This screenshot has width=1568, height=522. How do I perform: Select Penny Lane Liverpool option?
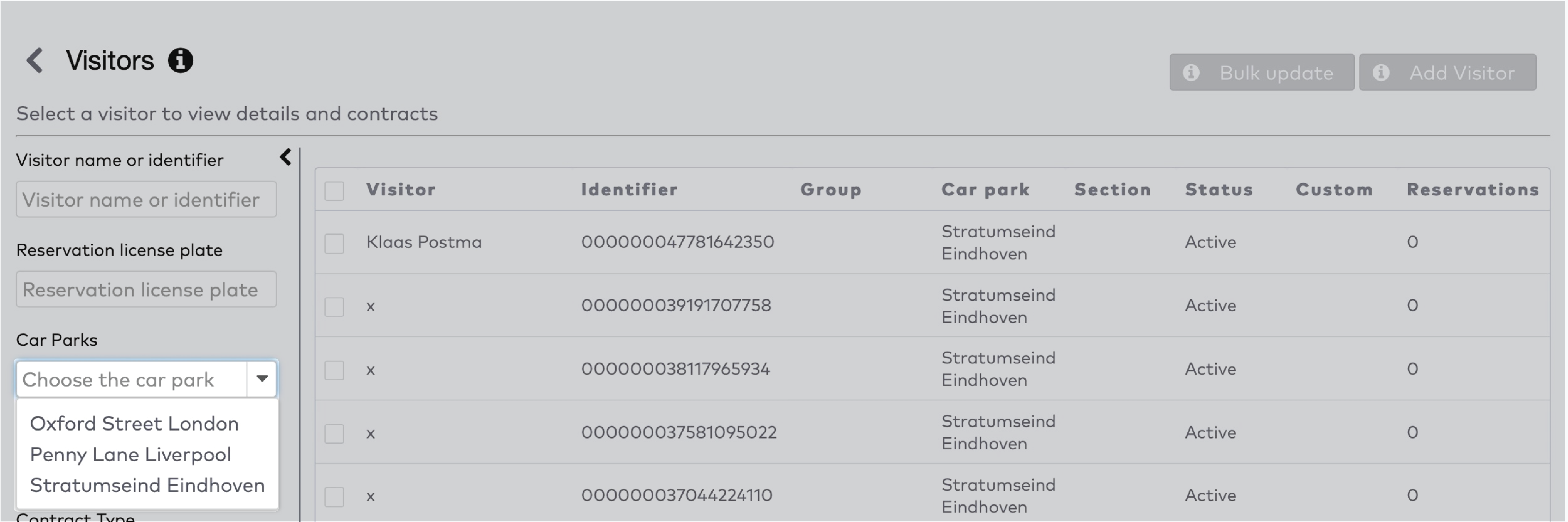tap(130, 454)
